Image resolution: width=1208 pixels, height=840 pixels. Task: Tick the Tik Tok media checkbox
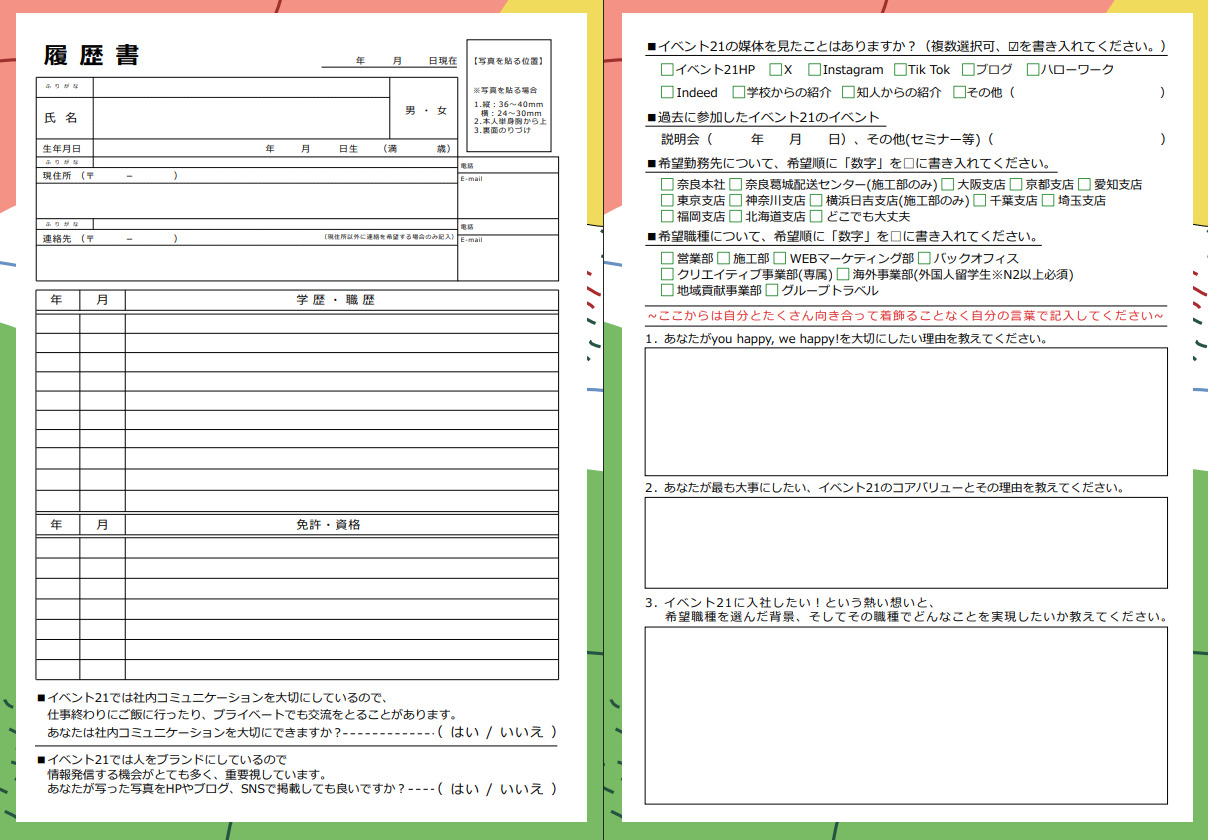(x=900, y=70)
